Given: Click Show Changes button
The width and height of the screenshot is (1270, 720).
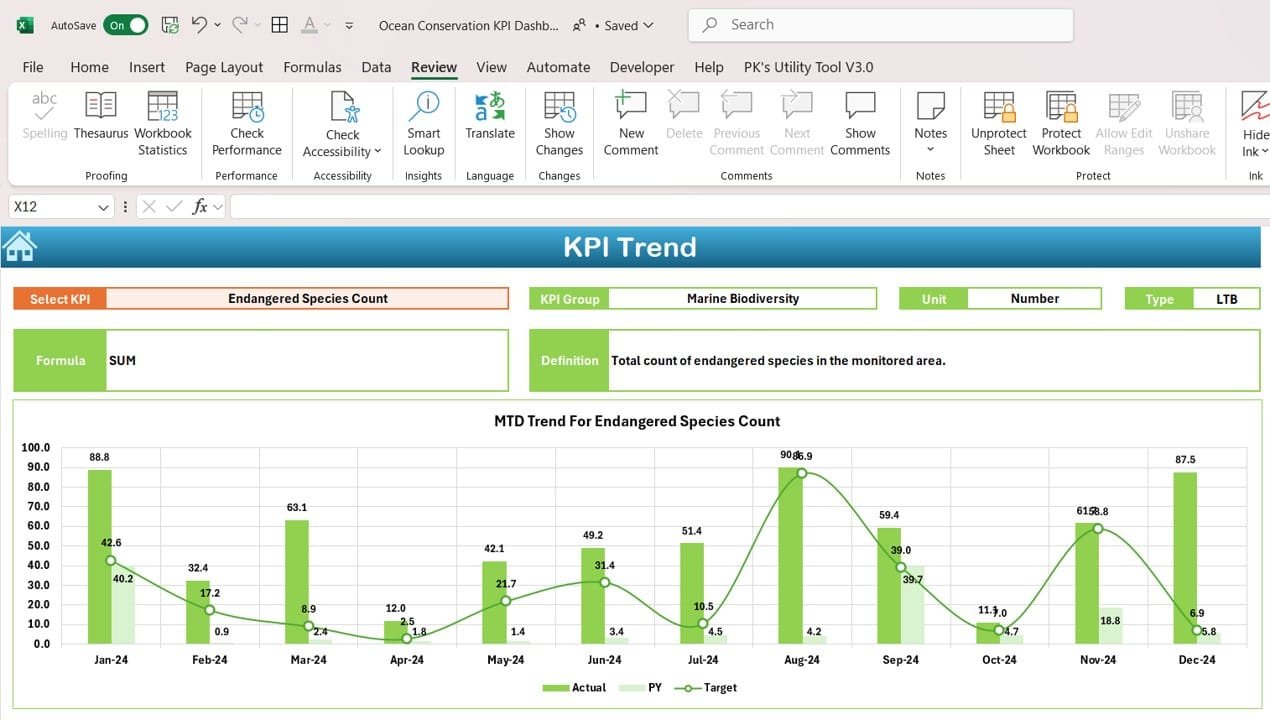Looking at the screenshot, I should (x=559, y=123).
